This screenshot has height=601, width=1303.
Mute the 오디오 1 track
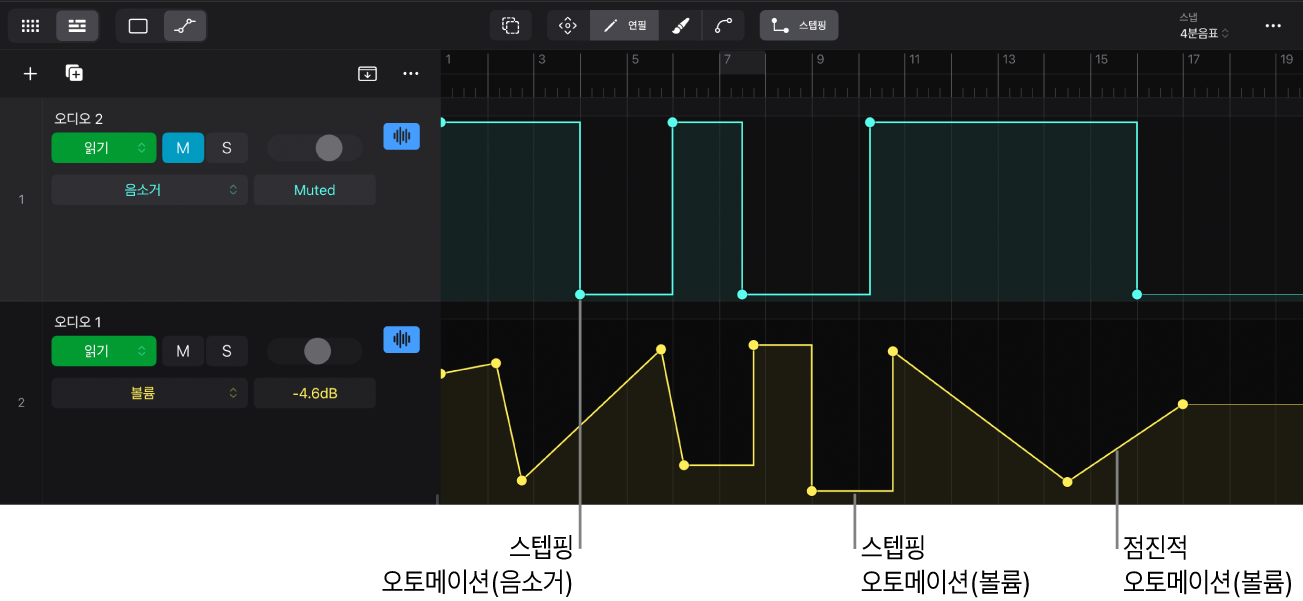tap(183, 351)
